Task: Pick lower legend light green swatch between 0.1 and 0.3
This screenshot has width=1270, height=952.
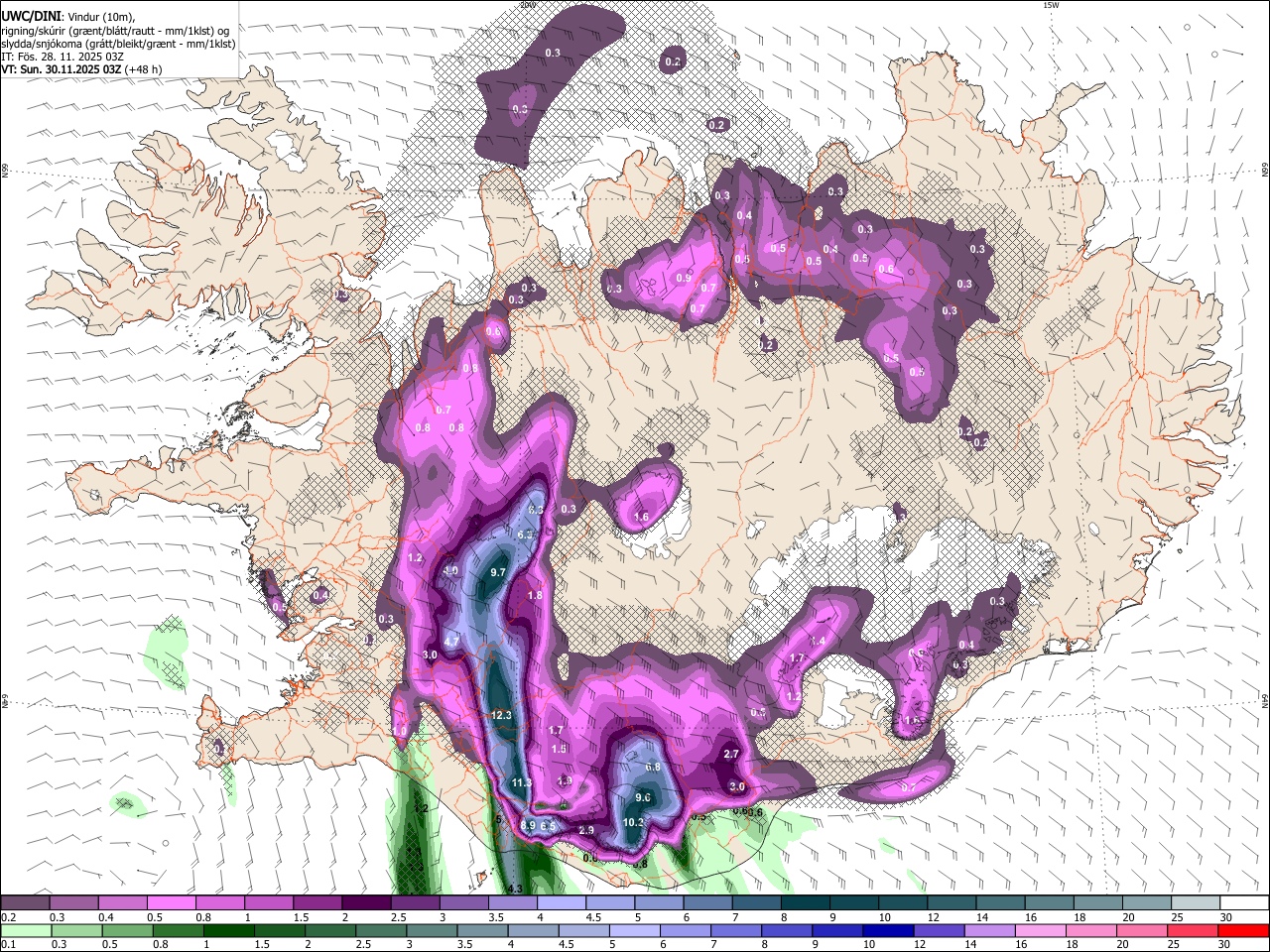Action: point(25,930)
